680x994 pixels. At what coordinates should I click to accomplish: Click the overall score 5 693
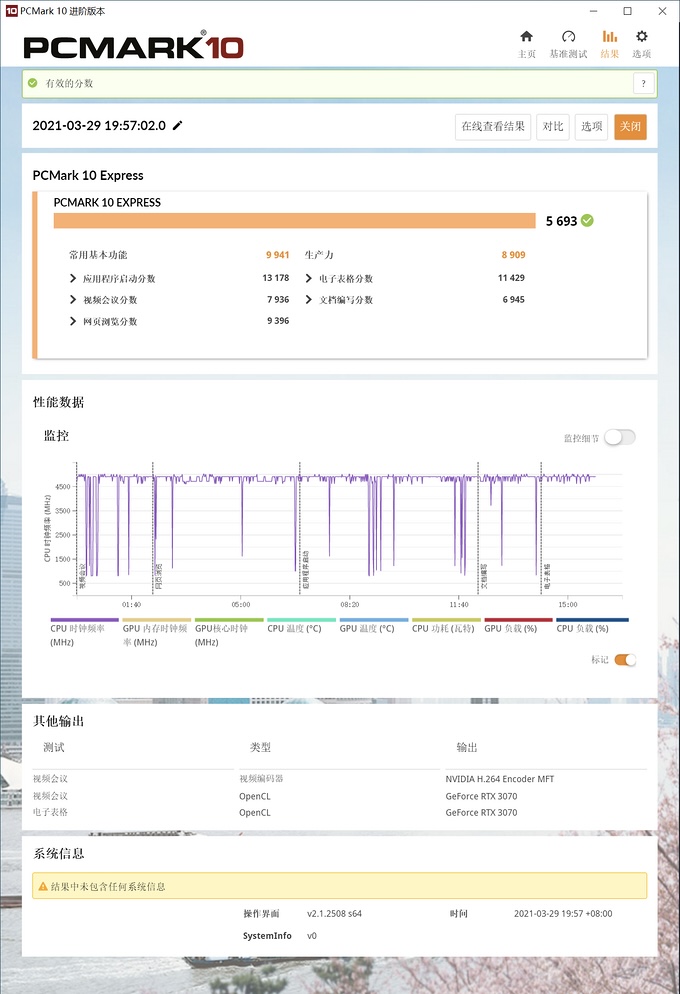pos(561,221)
